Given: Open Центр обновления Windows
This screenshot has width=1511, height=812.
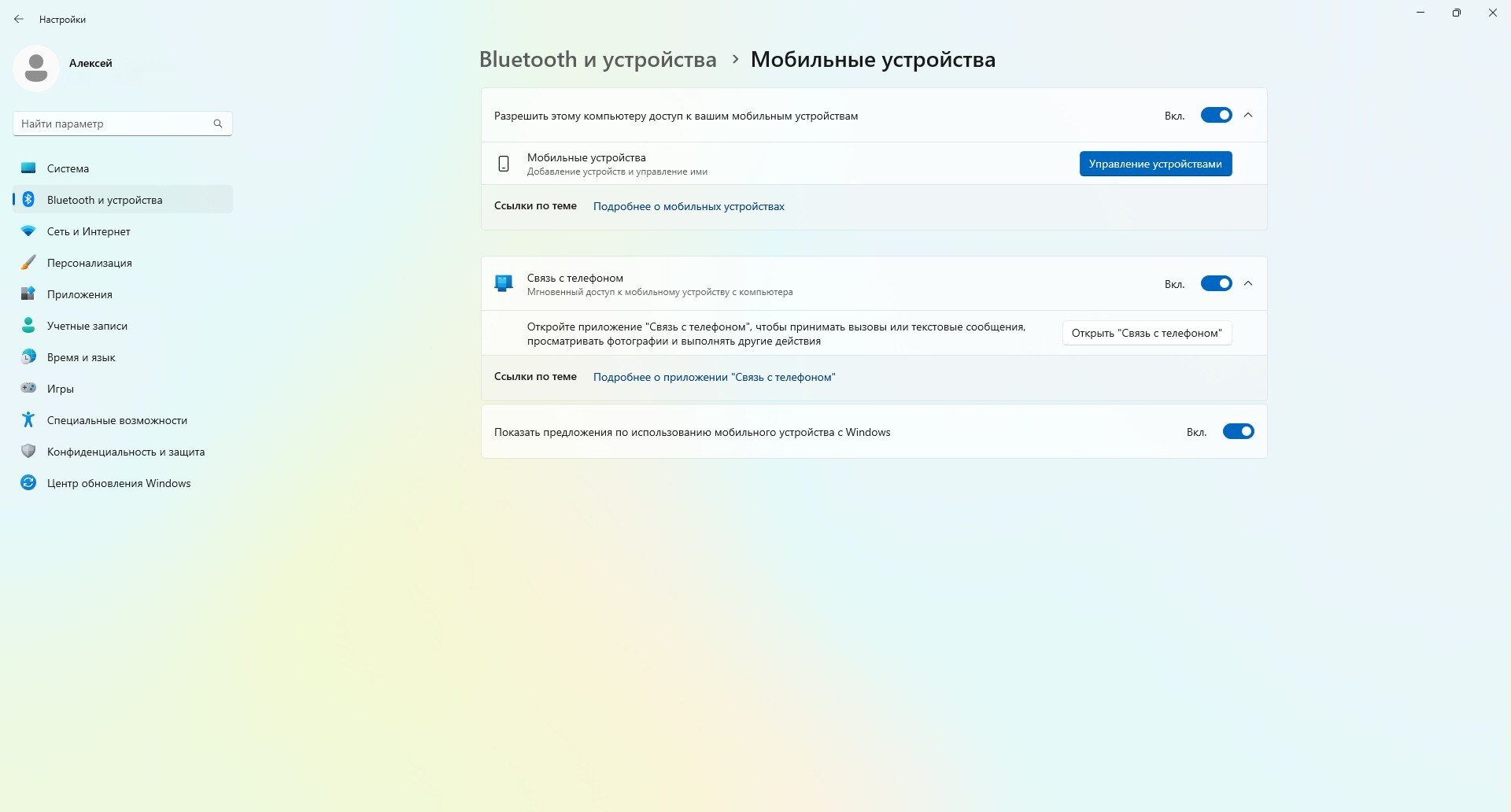Looking at the screenshot, I should click(123, 483).
